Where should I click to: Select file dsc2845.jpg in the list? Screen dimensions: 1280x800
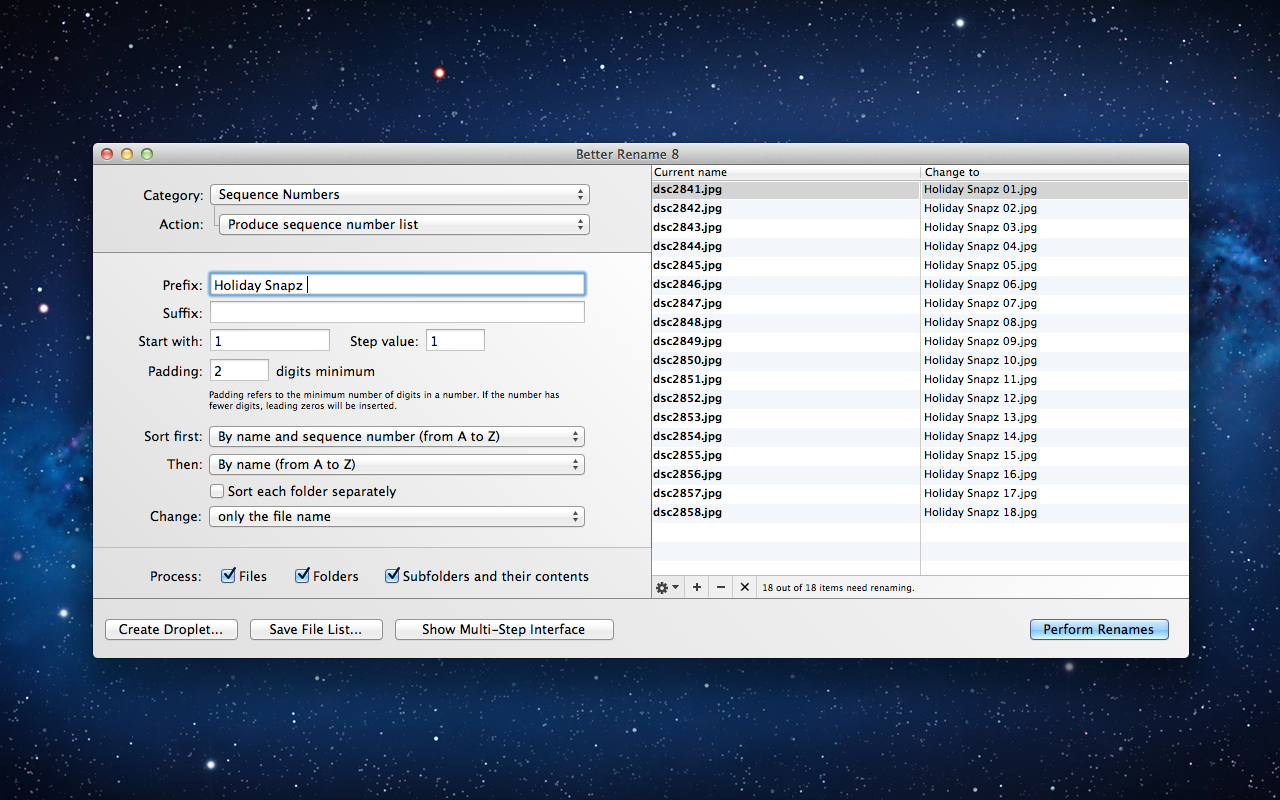coord(687,265)
